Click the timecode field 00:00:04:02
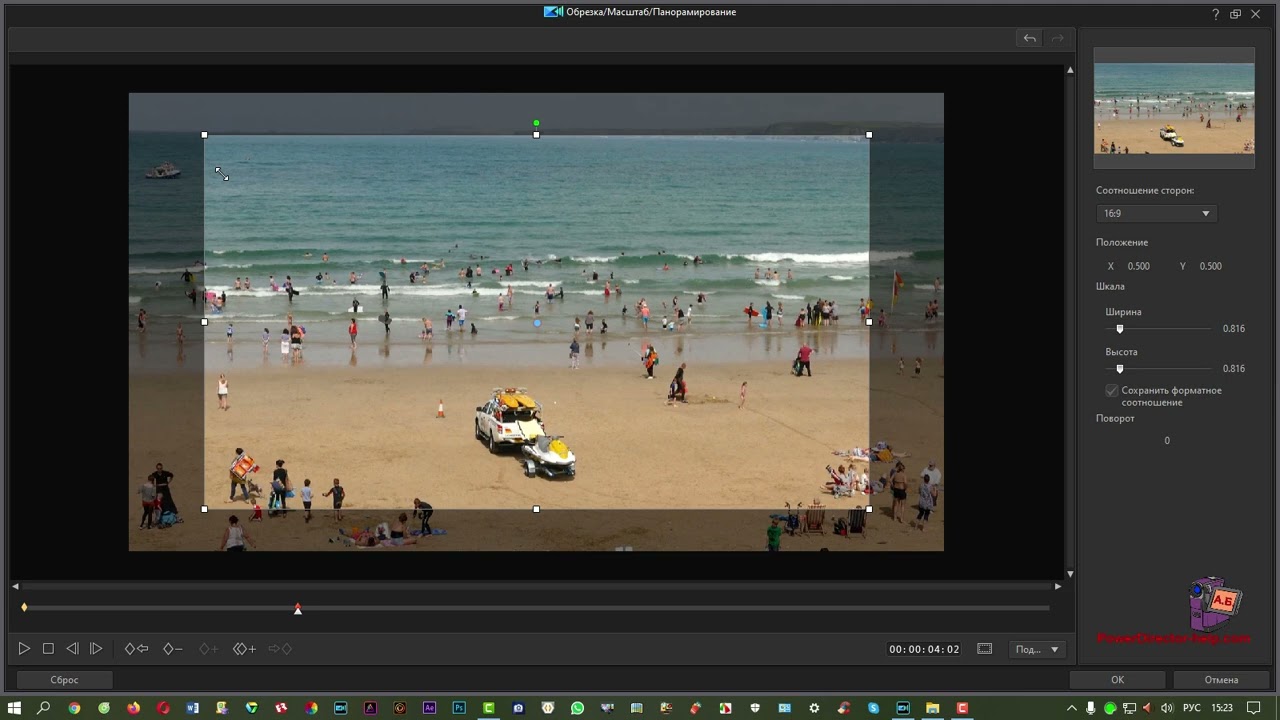This screenshot has width=1280, height=720. 924,649
